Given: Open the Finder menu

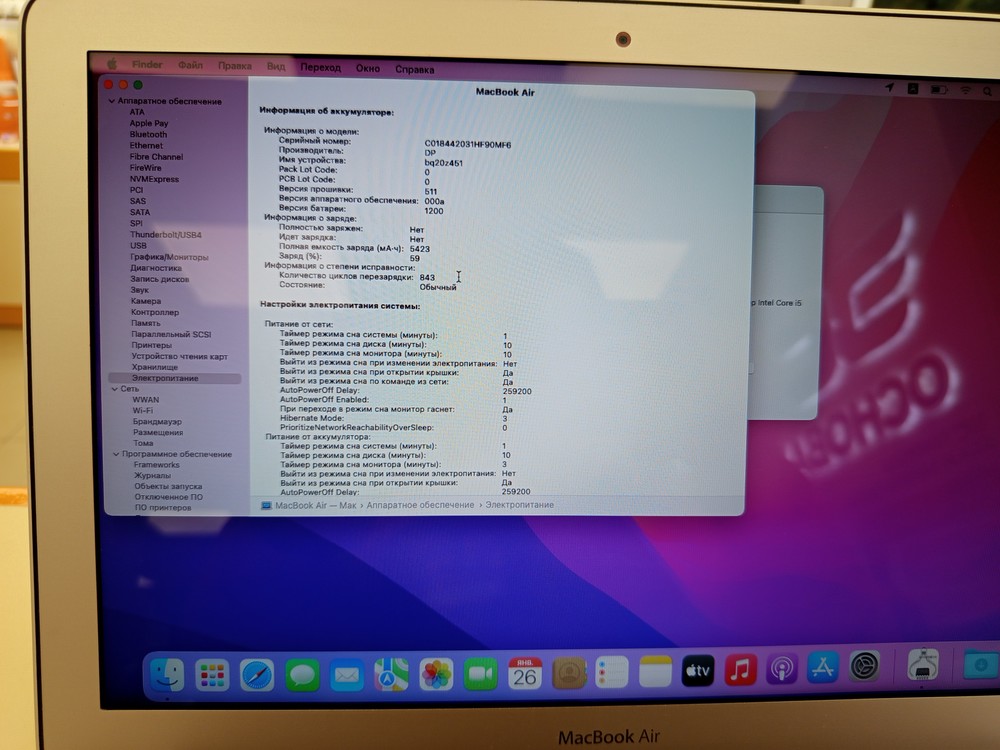Looking at the screenshot, I should coord(147,64).
